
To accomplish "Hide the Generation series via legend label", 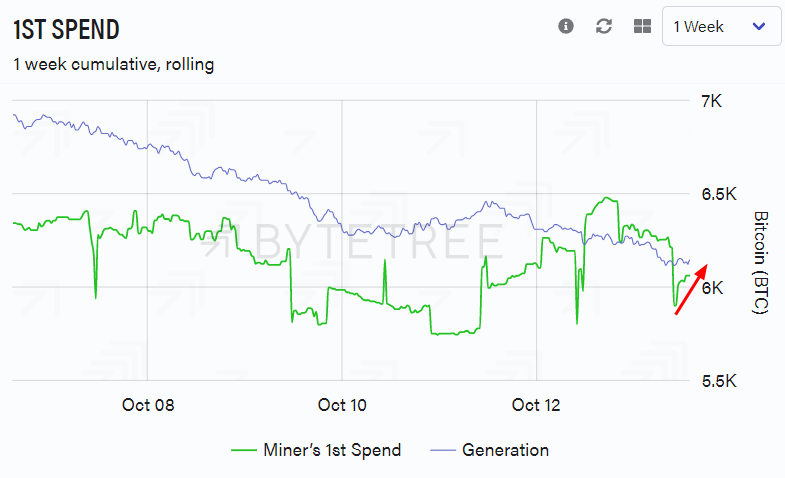I will click(x=505, y=450).
